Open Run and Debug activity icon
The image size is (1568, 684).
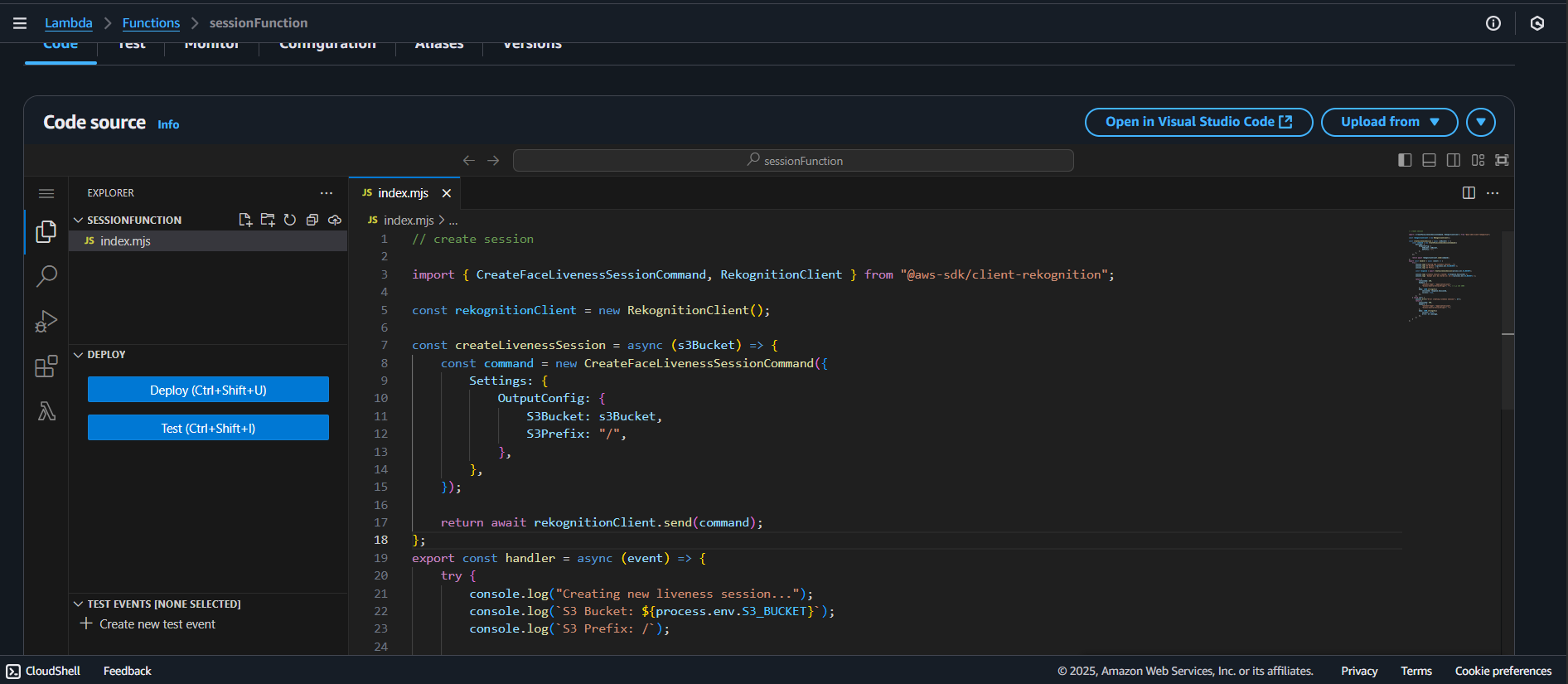[46, 321]
